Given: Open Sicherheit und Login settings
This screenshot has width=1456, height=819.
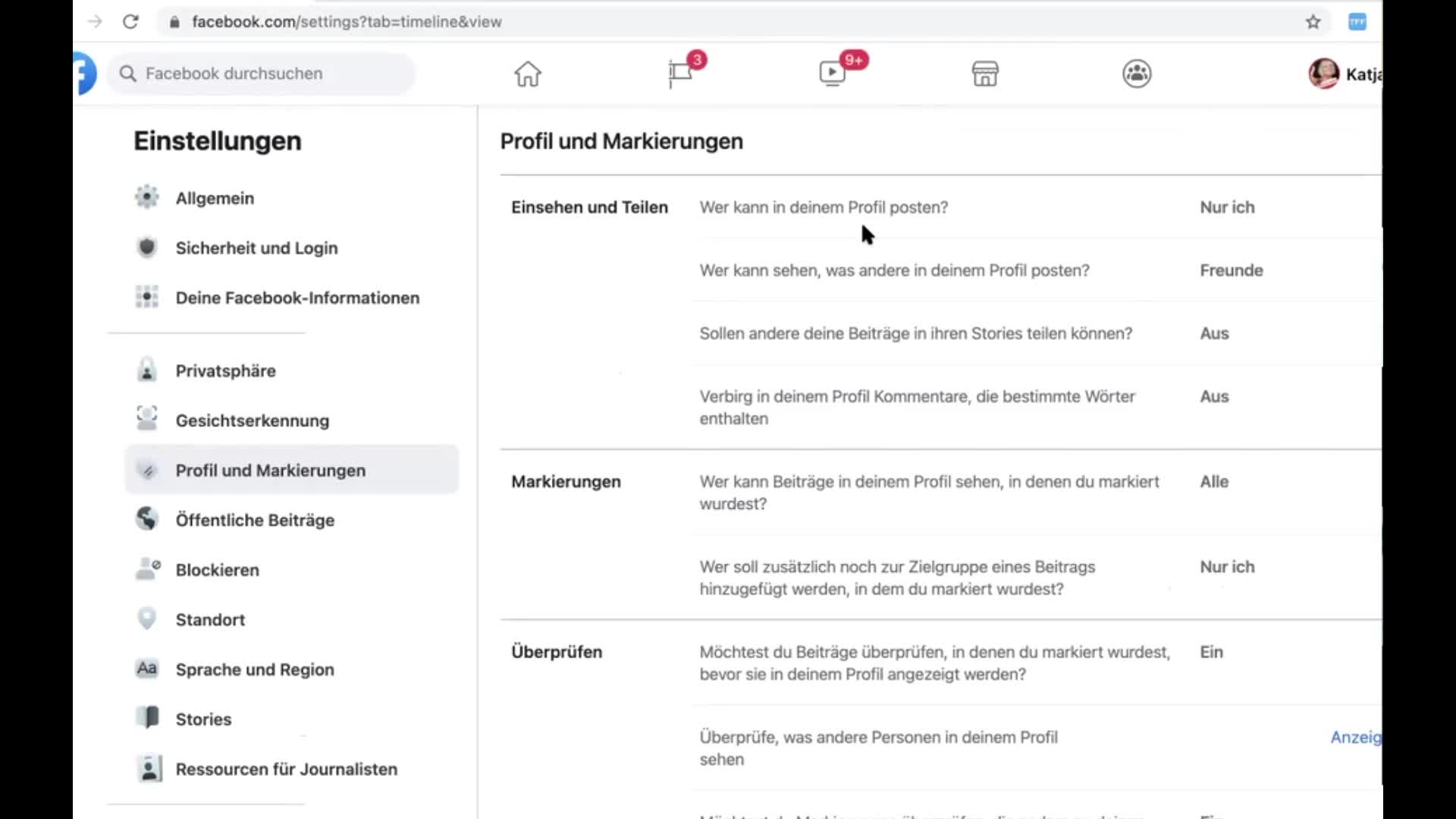Looking at the screenshot, I should click(256, 248).
